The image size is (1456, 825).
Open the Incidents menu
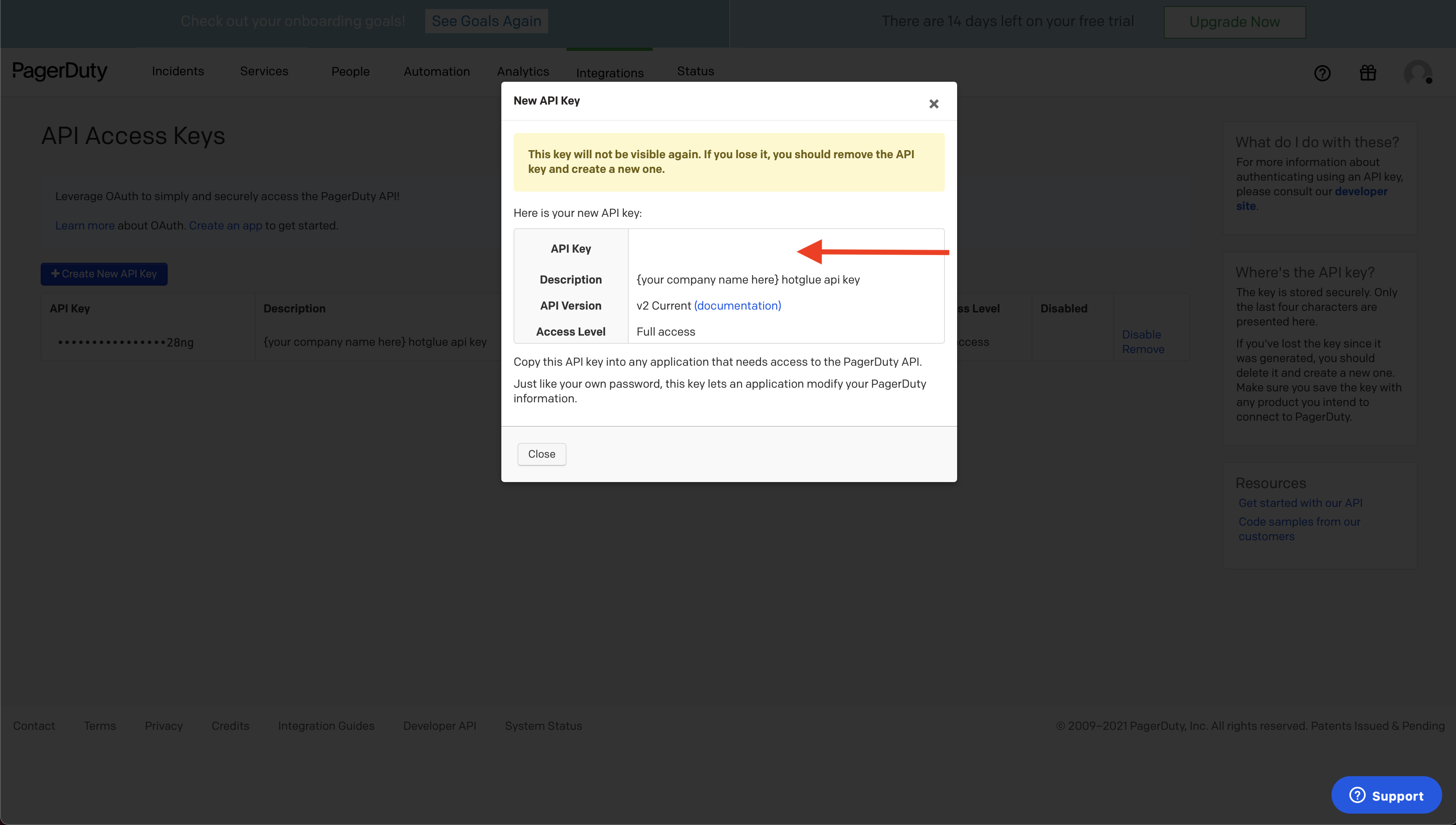pos(177,71)
